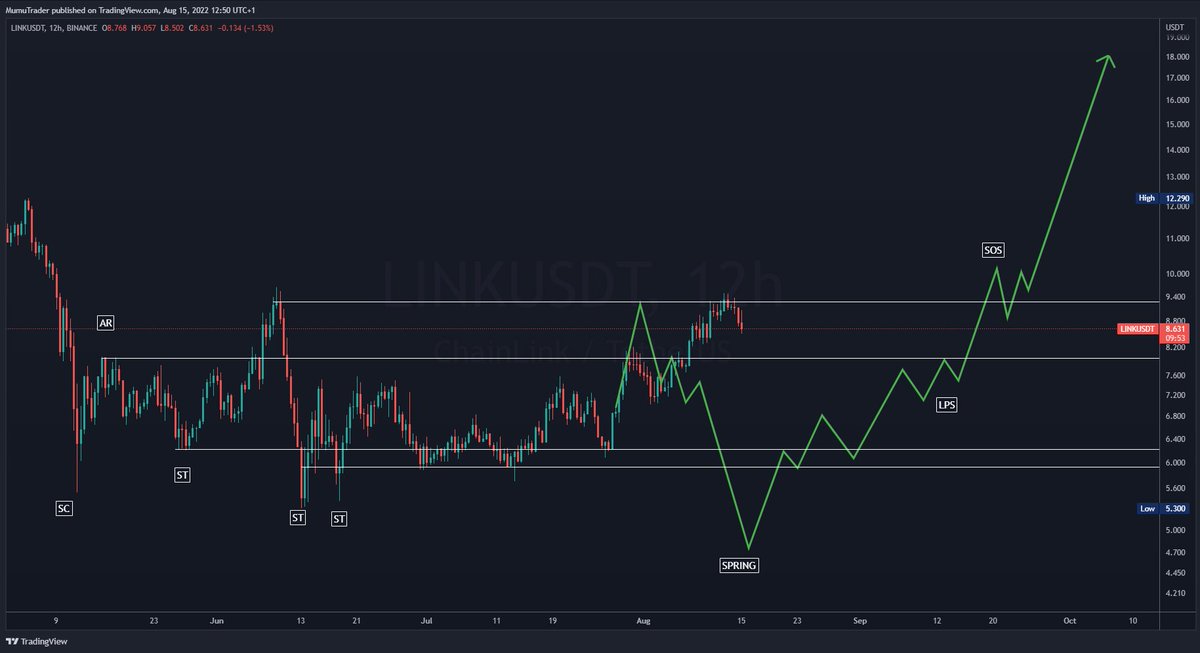Image resolution: width=1200 pixels, height=653 pixels.
Task: Click 6.400 on the price axis
Action: (1175, 438)
